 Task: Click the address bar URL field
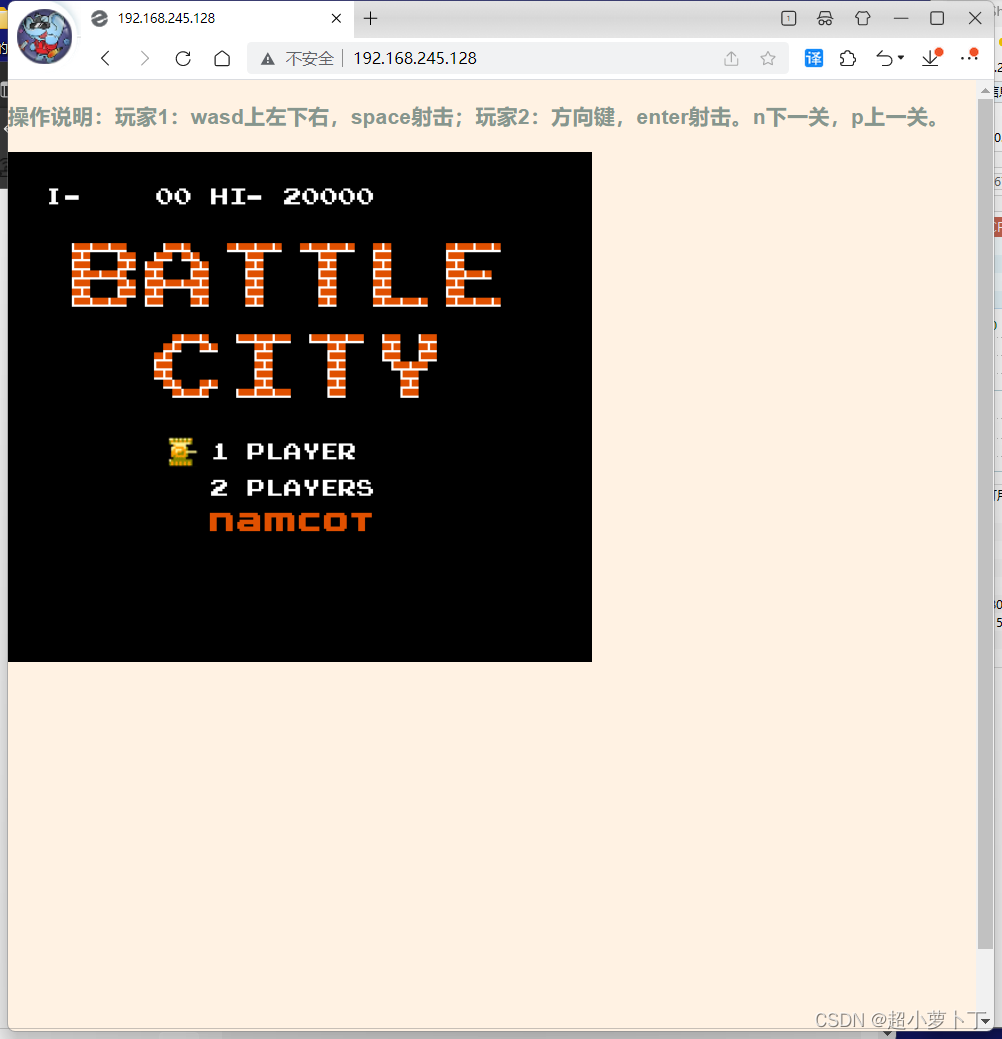517,58
